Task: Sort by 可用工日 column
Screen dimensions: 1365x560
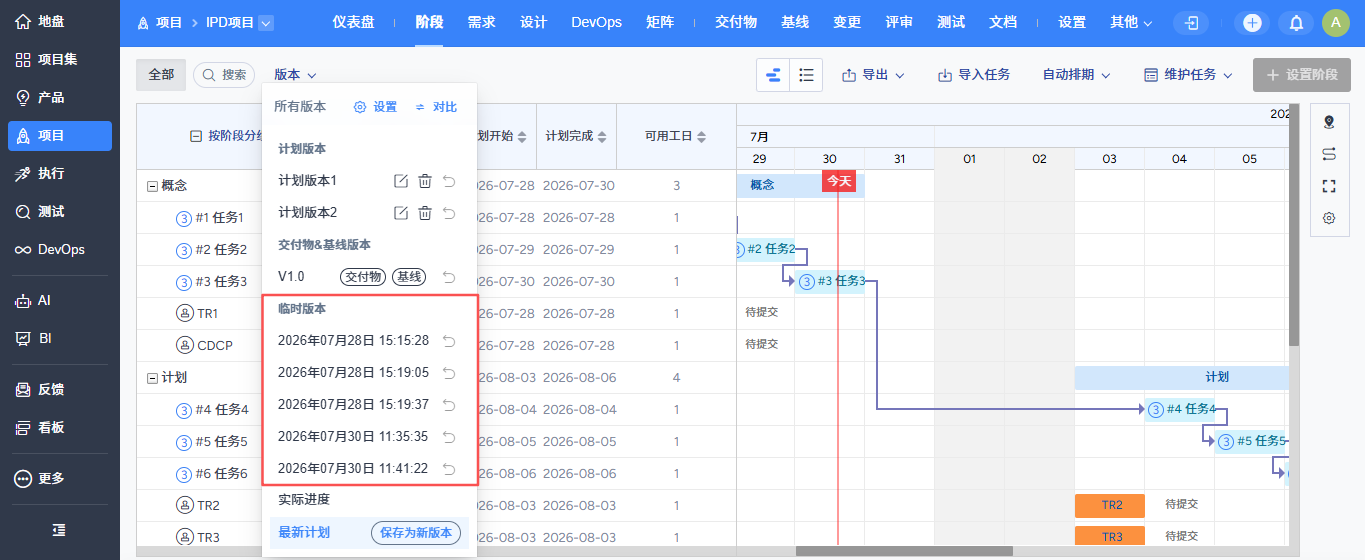Action: pyautogui.click(x=676, y=136)
